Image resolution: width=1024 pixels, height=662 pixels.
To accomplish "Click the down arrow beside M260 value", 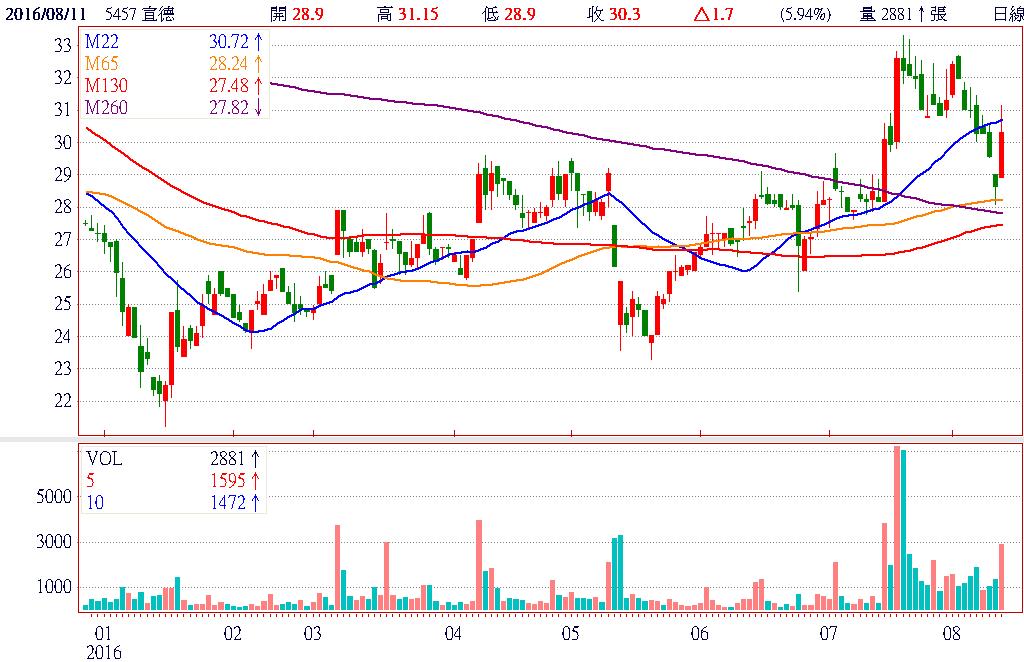I will pyautogui.click(x=258, y=108).
